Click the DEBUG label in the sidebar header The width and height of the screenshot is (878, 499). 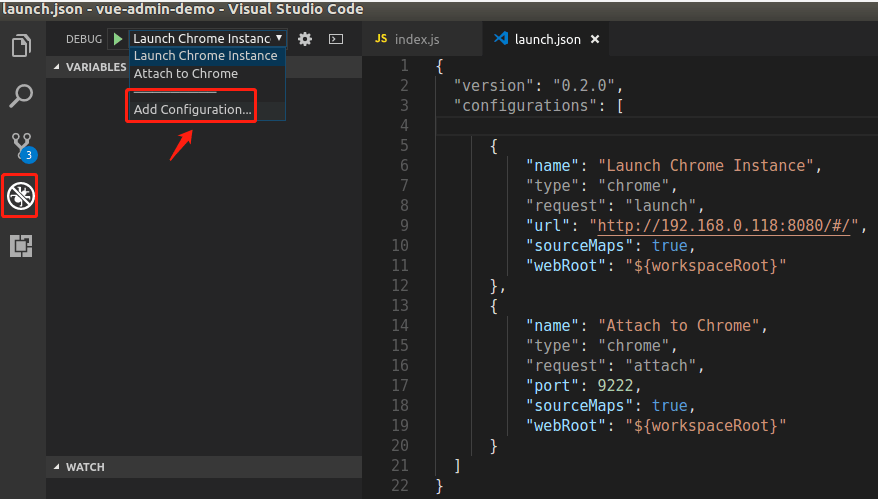click(84, 39)
